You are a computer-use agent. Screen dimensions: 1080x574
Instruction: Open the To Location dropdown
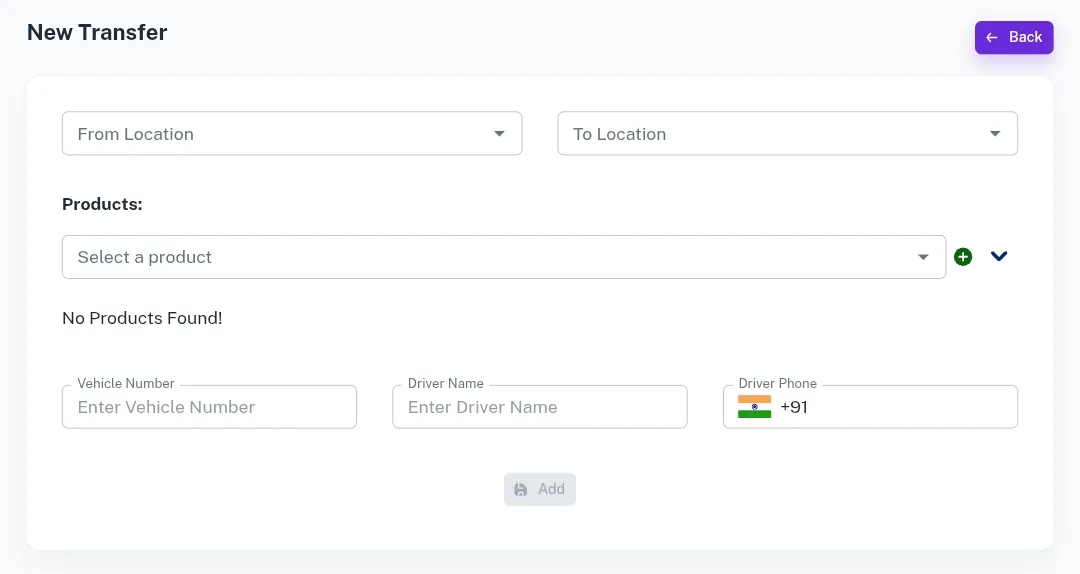coord(787,134)
